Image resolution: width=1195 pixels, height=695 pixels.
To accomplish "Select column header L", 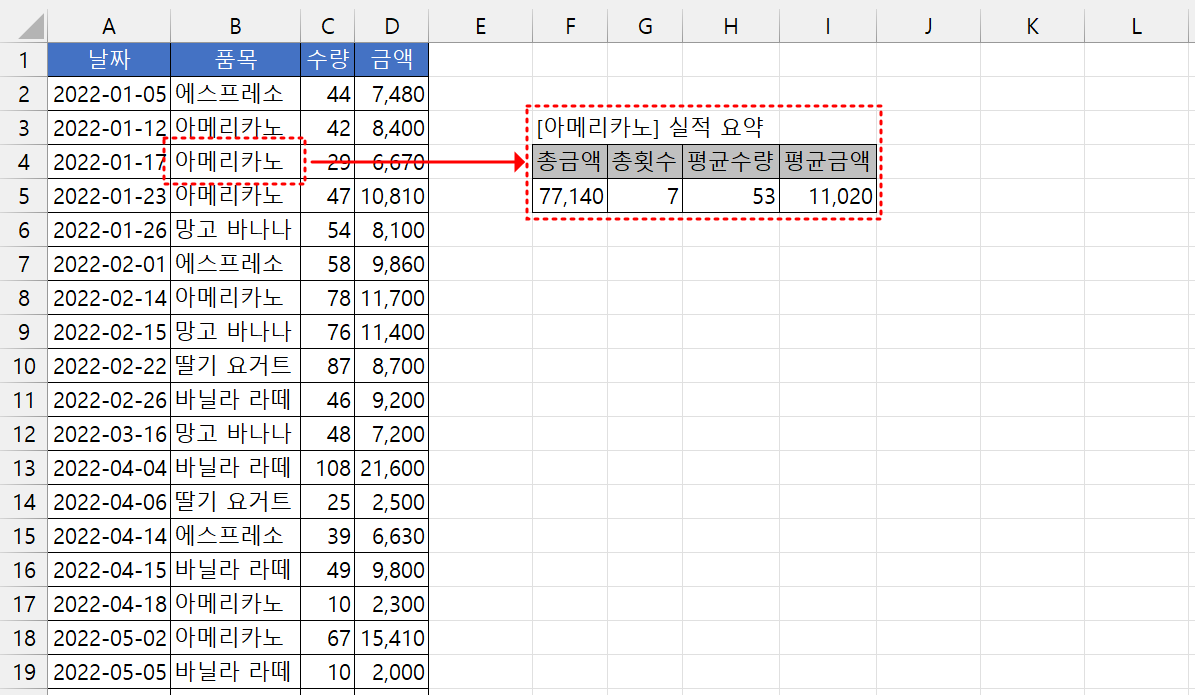I will click(x=1135, y=26).
